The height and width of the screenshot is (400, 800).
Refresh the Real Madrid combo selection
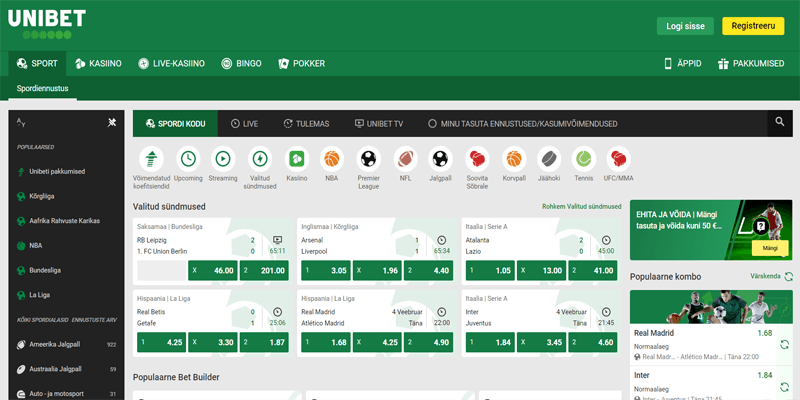click(x=784, y=345)
